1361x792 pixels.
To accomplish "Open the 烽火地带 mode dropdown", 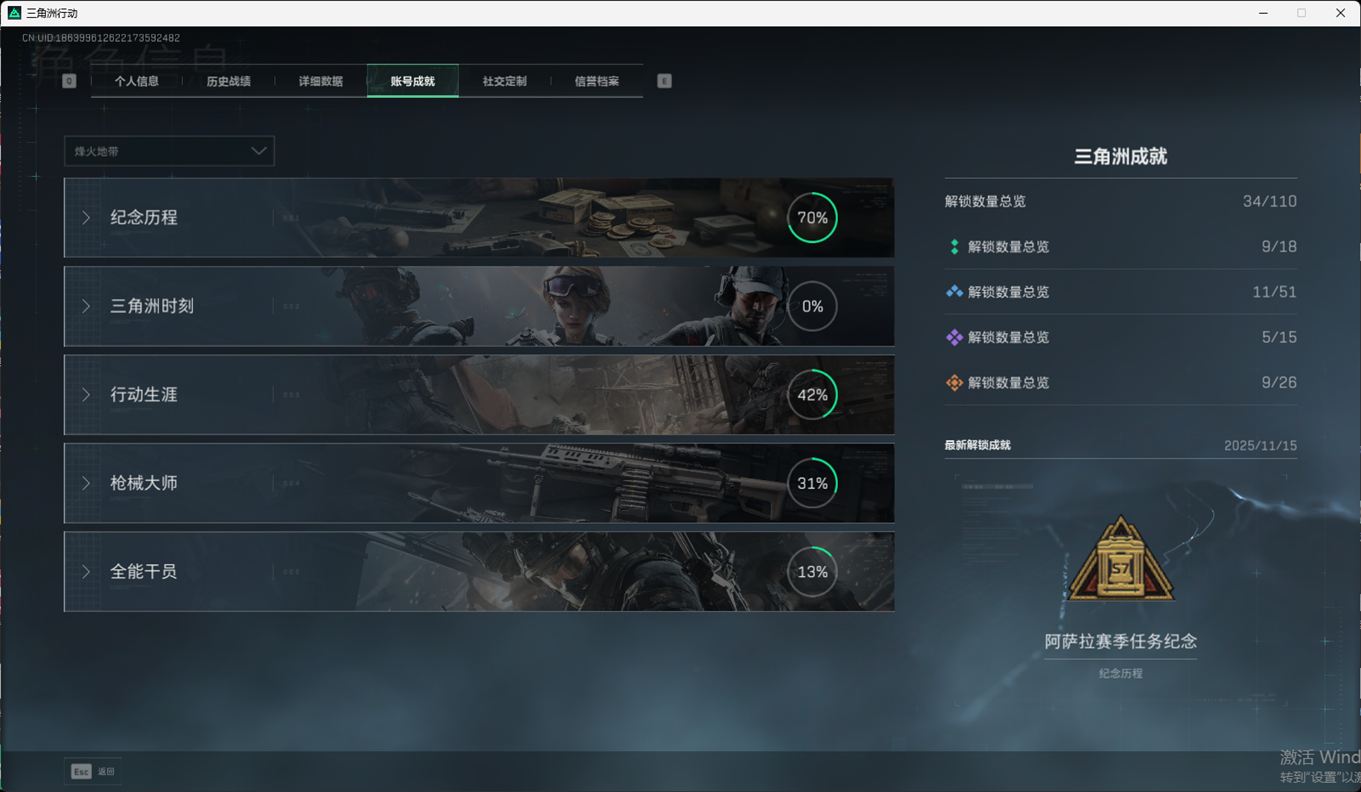I will [x=169, y=151].
